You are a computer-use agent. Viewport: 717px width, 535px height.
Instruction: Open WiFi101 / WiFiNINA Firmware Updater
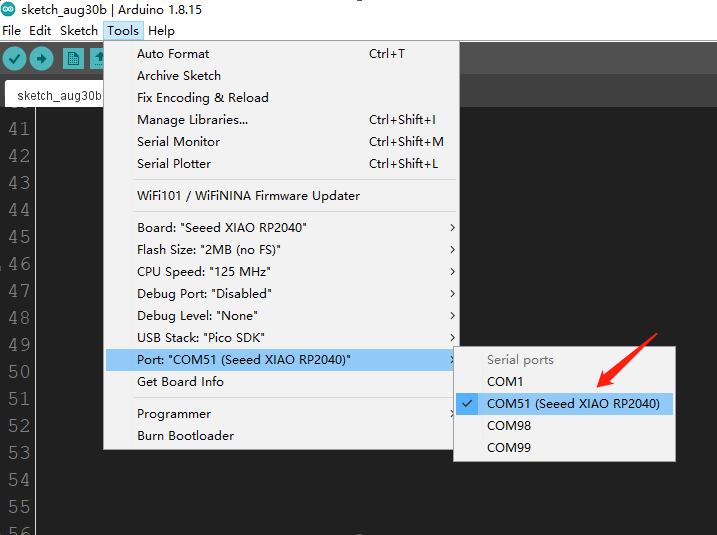(x=281, y=195)
